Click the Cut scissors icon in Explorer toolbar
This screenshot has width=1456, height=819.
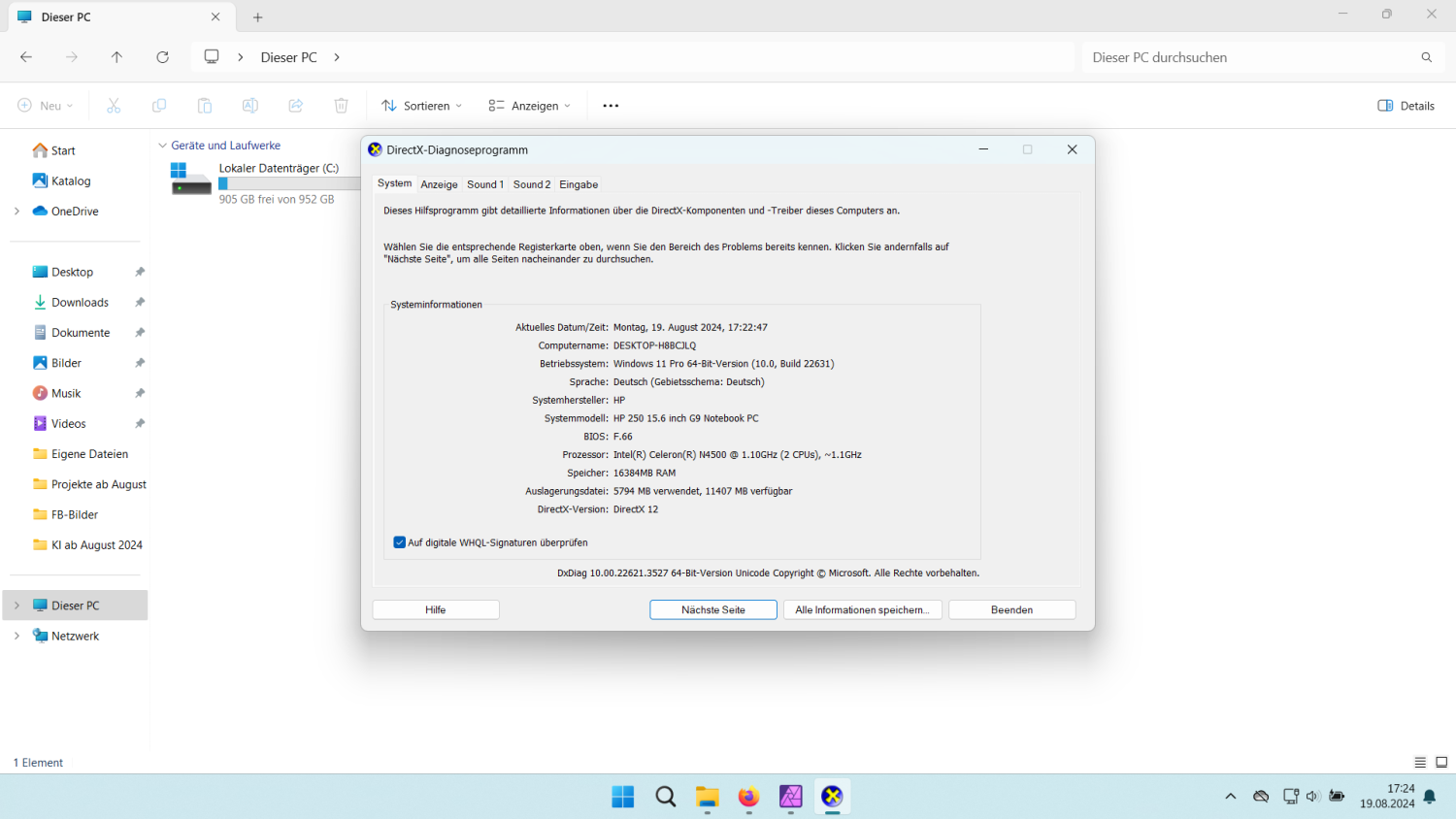pos(114,106)
